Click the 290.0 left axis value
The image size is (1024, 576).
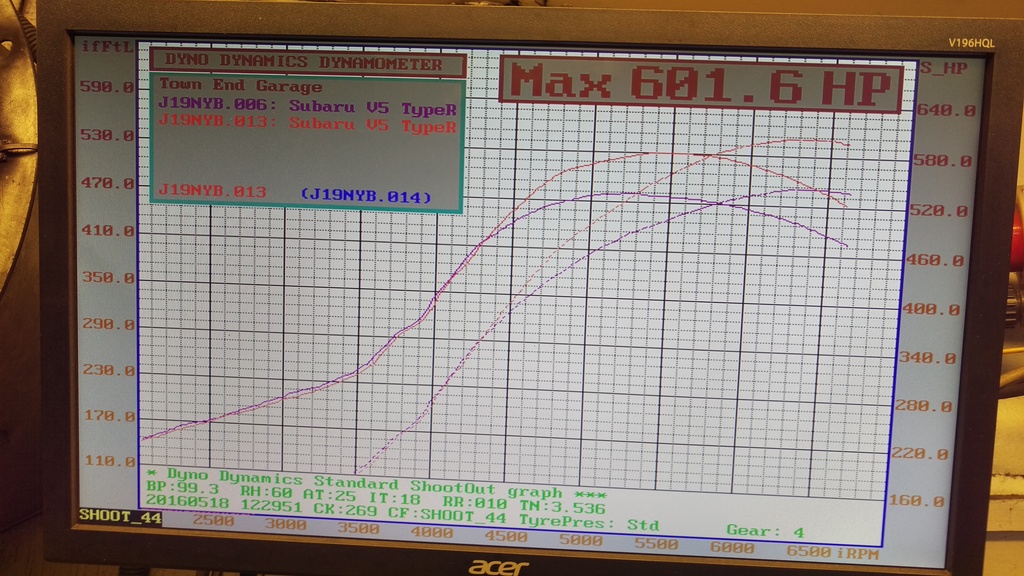coord(108,324)
